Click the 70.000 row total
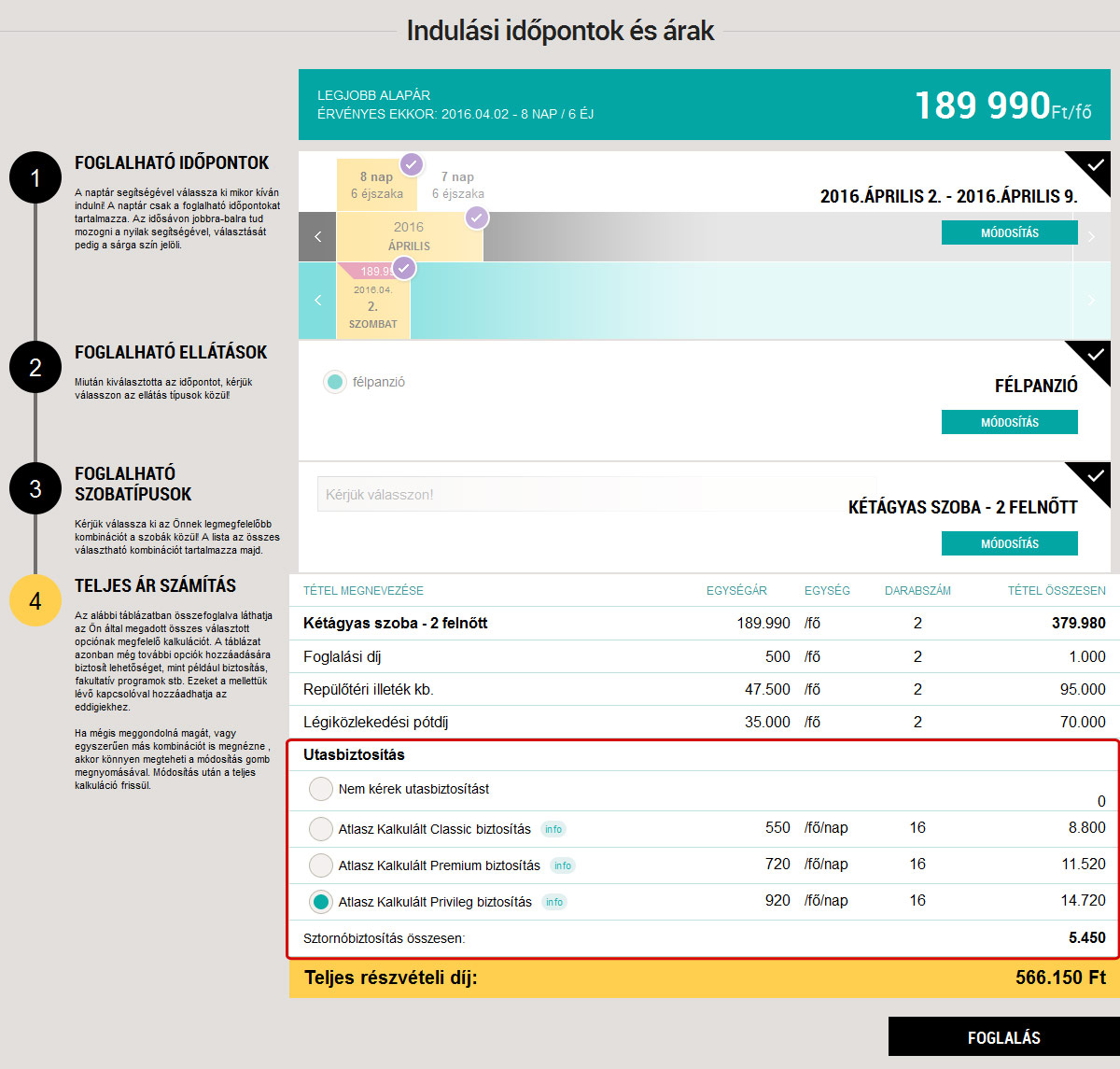Viewport: 1120px width, 1069px height. (1083, 722)
